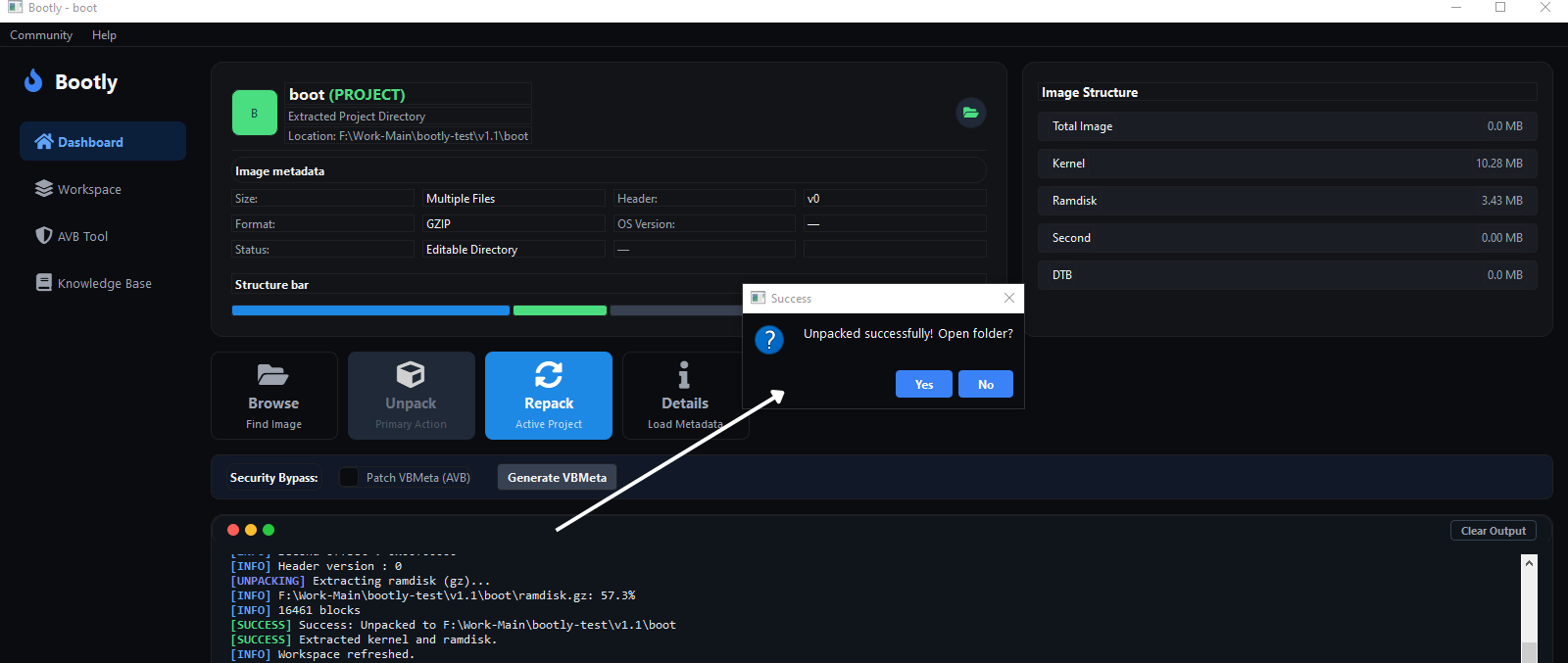Click the Extracted kernel and ramdisk log line
The width and height of the screenshot is (1568, 663).
364,639
